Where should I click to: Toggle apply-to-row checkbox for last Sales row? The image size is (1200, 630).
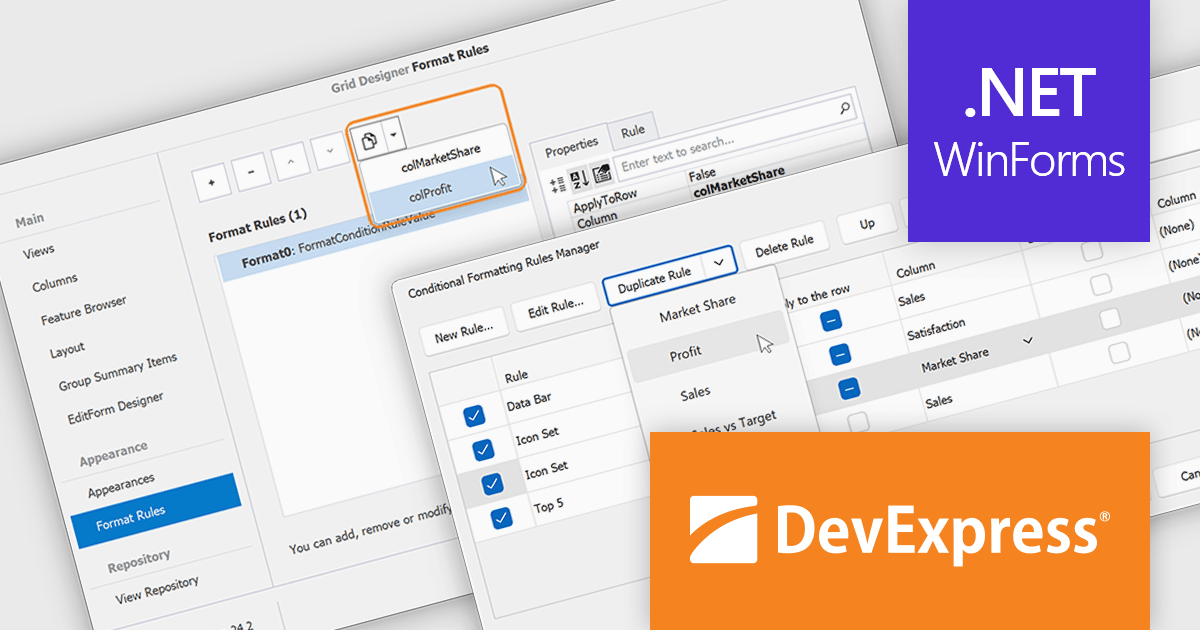[x=858, y=421]
